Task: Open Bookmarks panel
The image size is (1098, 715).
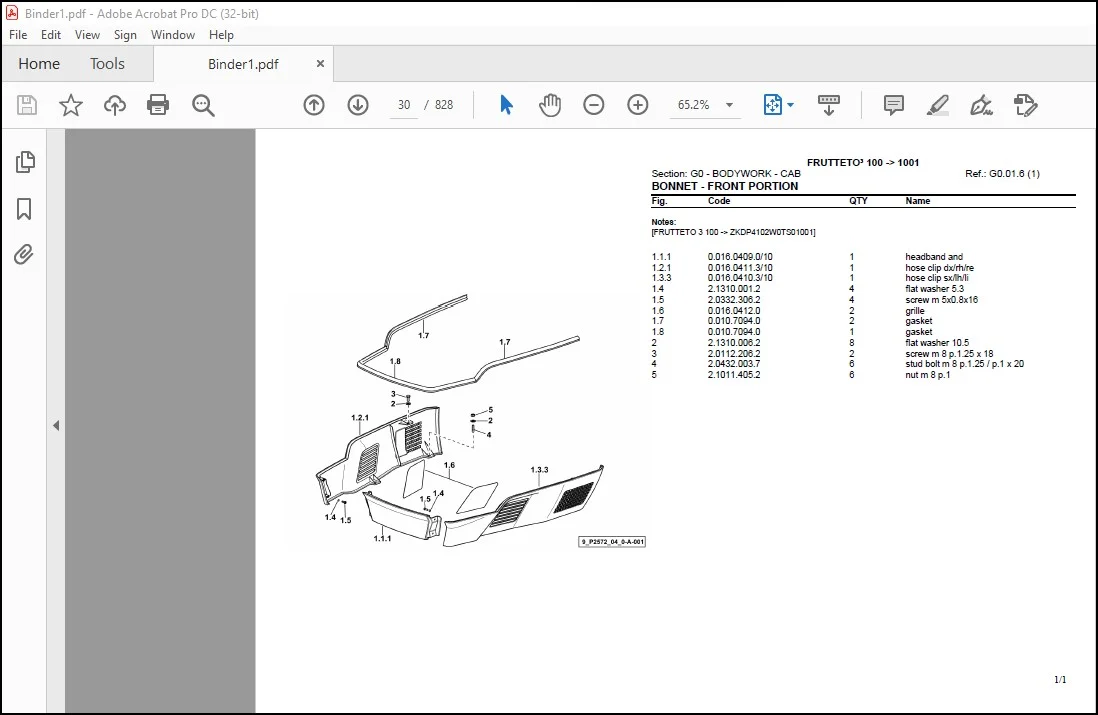Action: pyautogui.click(x=24, y=209)
